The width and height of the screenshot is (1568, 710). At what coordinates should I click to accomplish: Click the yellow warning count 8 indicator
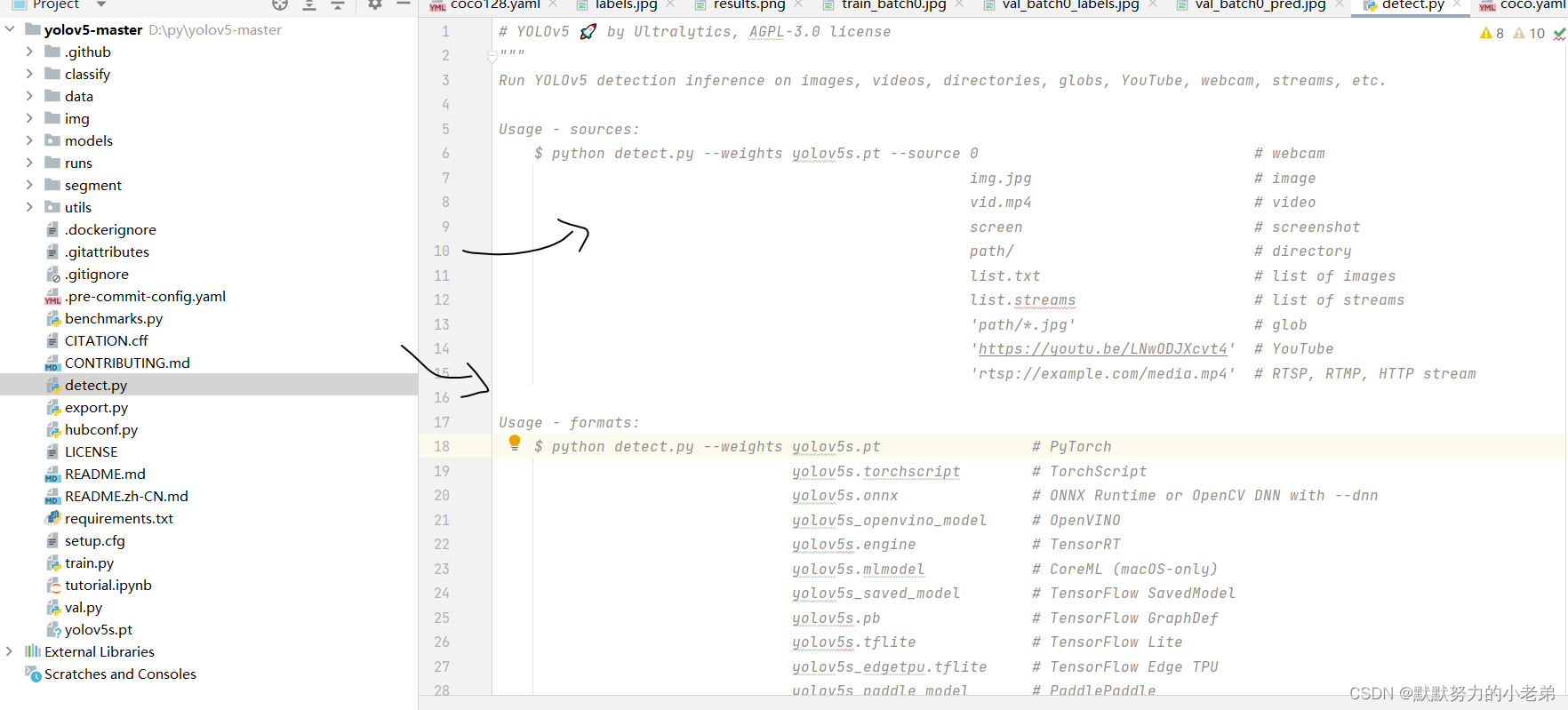tap(1492, 34)
